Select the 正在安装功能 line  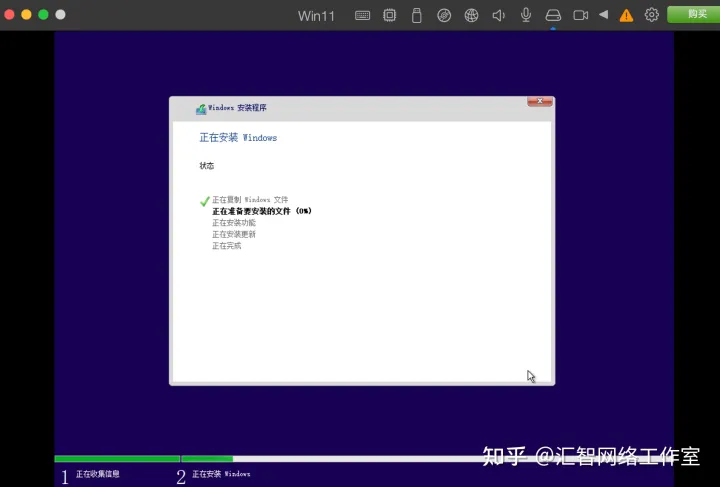click(x=234, y=223)
